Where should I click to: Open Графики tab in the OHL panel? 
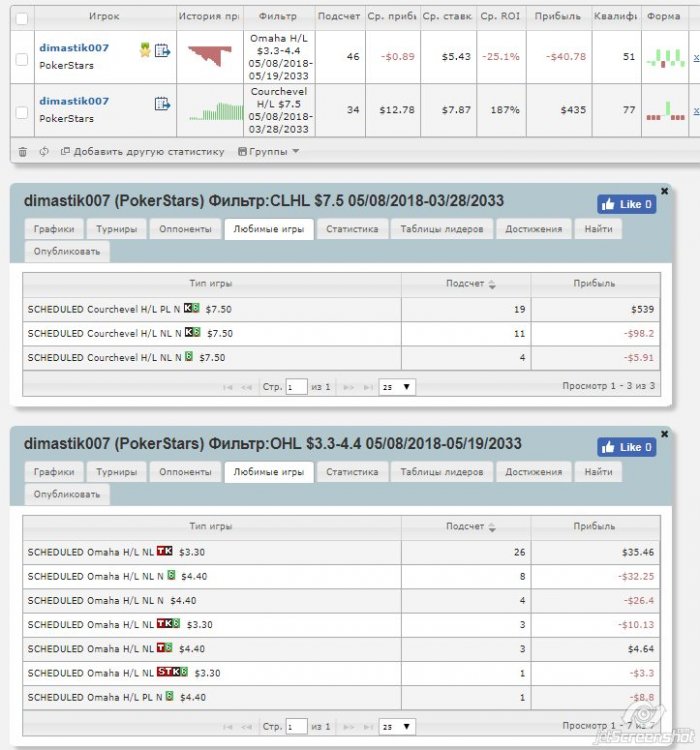pos(54,472)
